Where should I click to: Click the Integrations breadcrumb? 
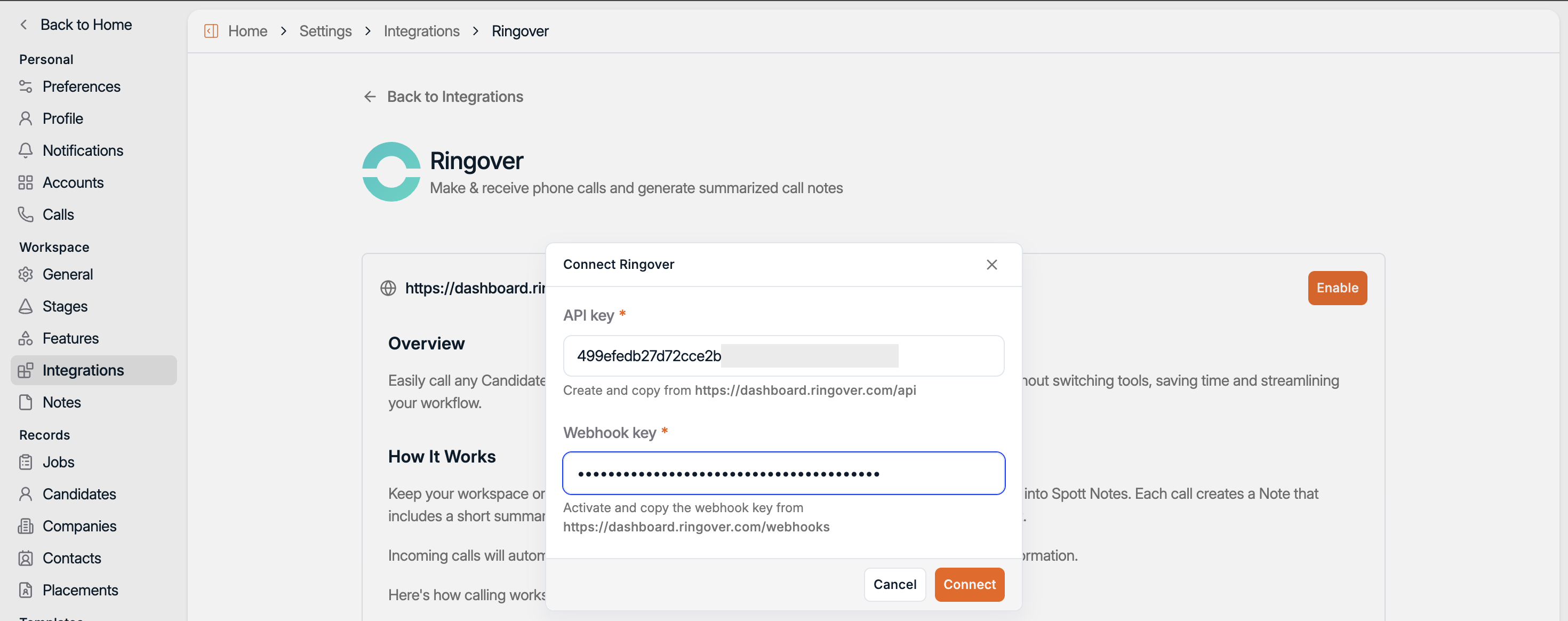tap(421, 31)
